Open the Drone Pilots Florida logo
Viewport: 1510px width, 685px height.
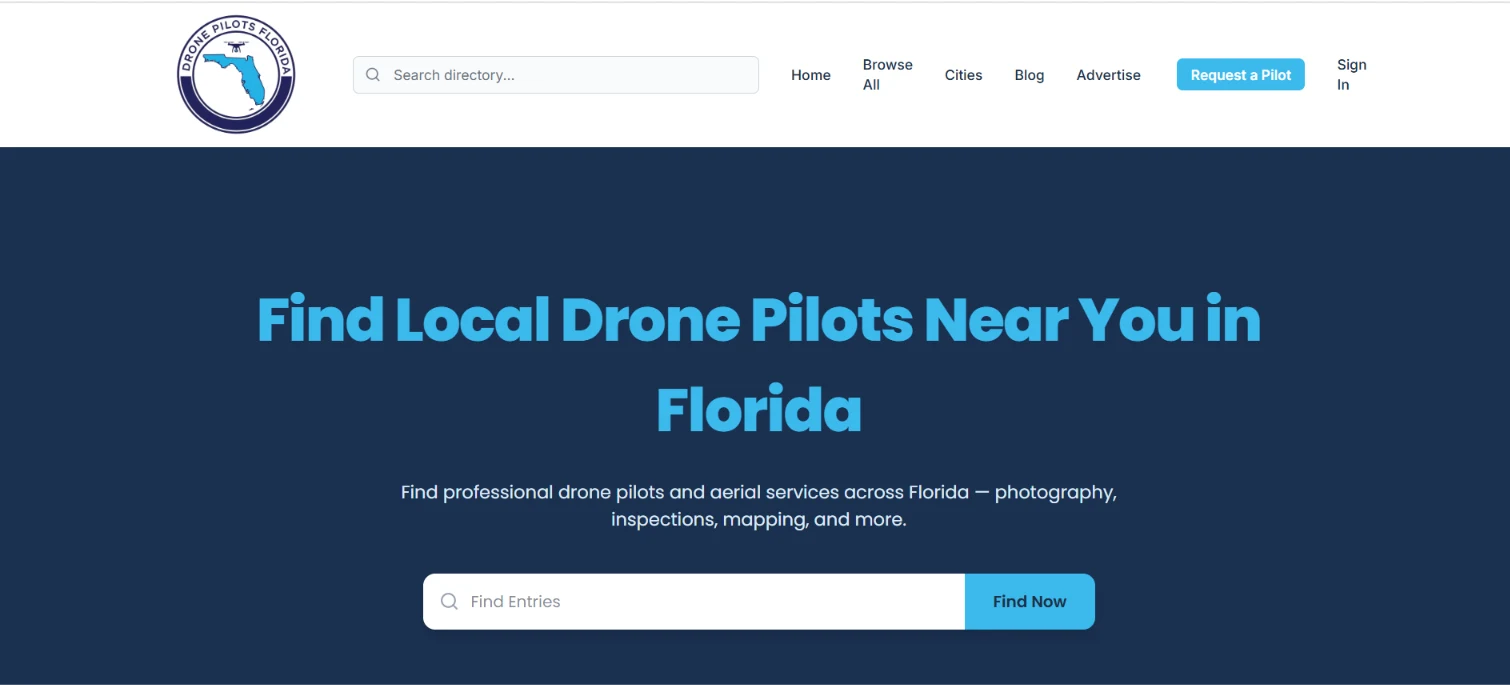point(236,75)
